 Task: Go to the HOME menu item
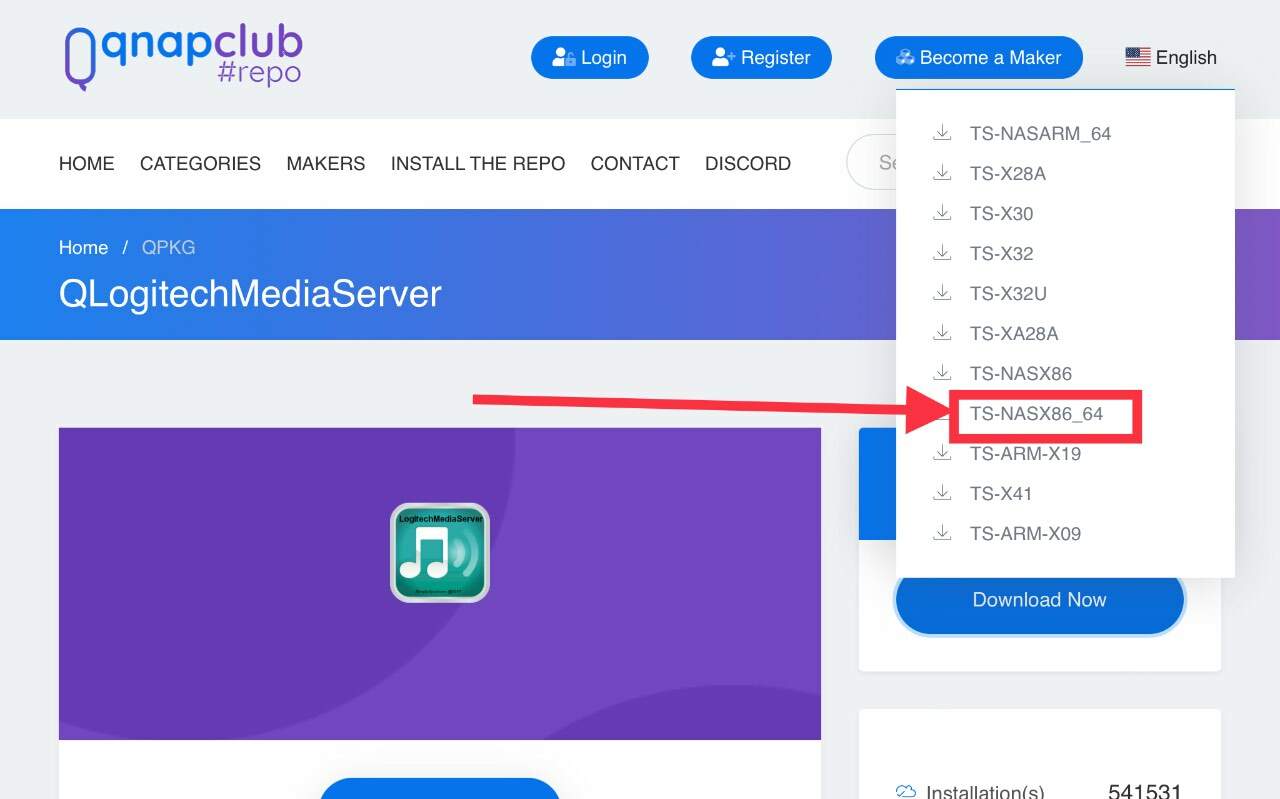coord(87,164)
